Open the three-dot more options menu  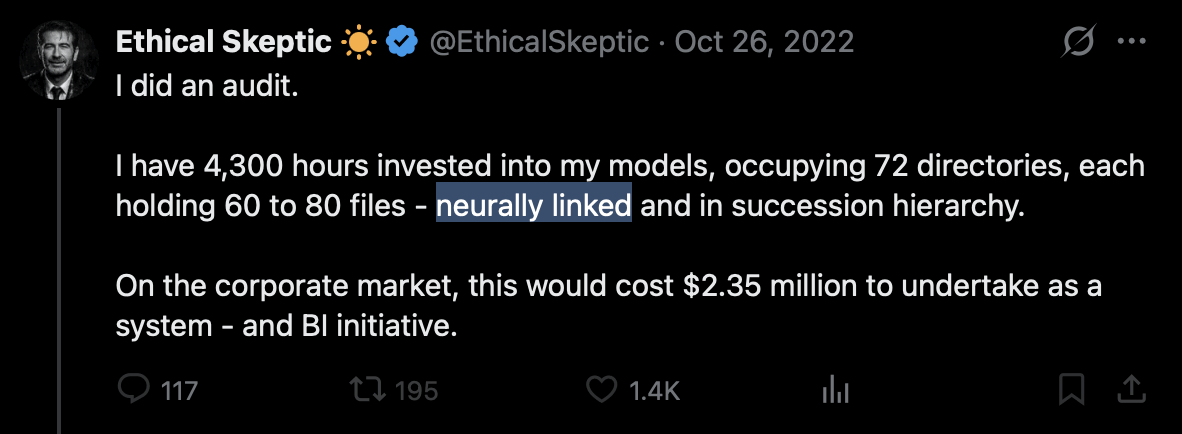(1130, 43)
